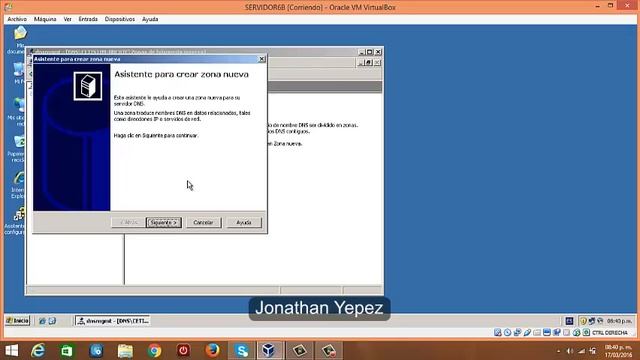Close the Asistente para crear zona nueva dialog
Screen dimensions: 640x360
click(x=262, y=59)
